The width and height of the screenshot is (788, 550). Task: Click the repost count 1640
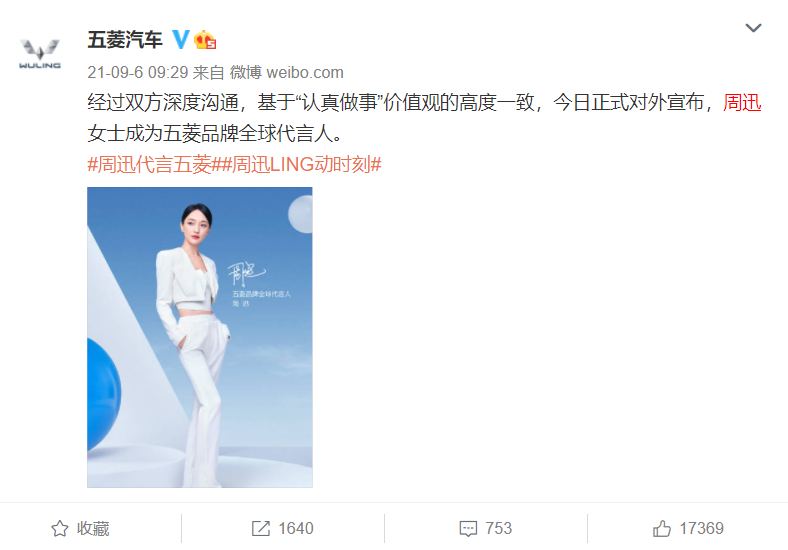pos(296,528)
